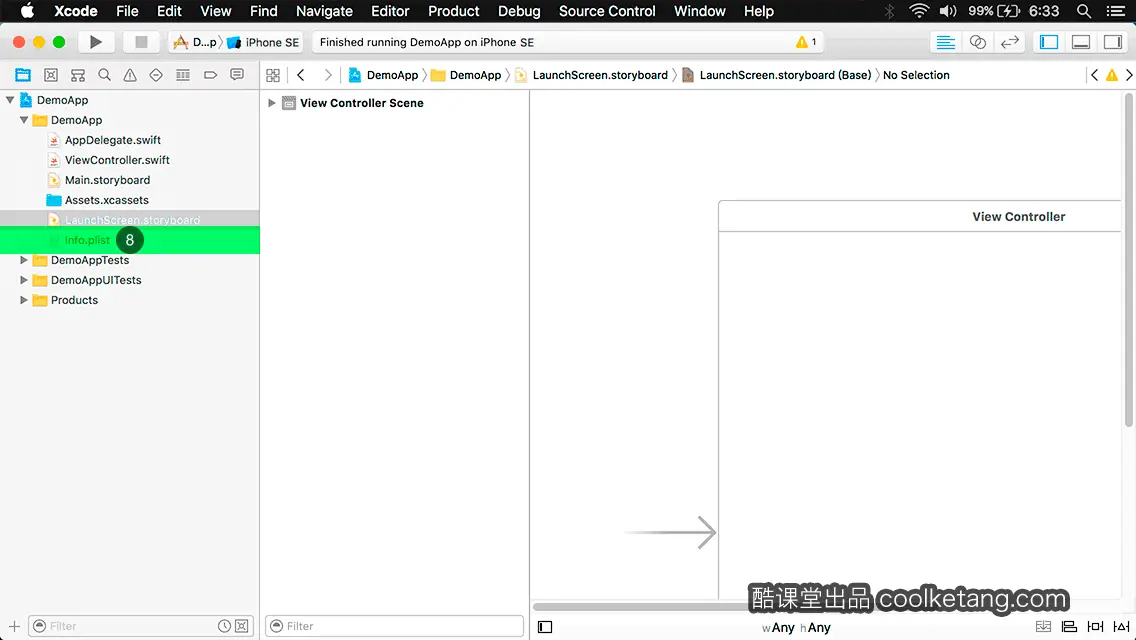Click the Wi-Fi status icon
The width and height of the screenshot is (1136, 640).
pos(919,11)
